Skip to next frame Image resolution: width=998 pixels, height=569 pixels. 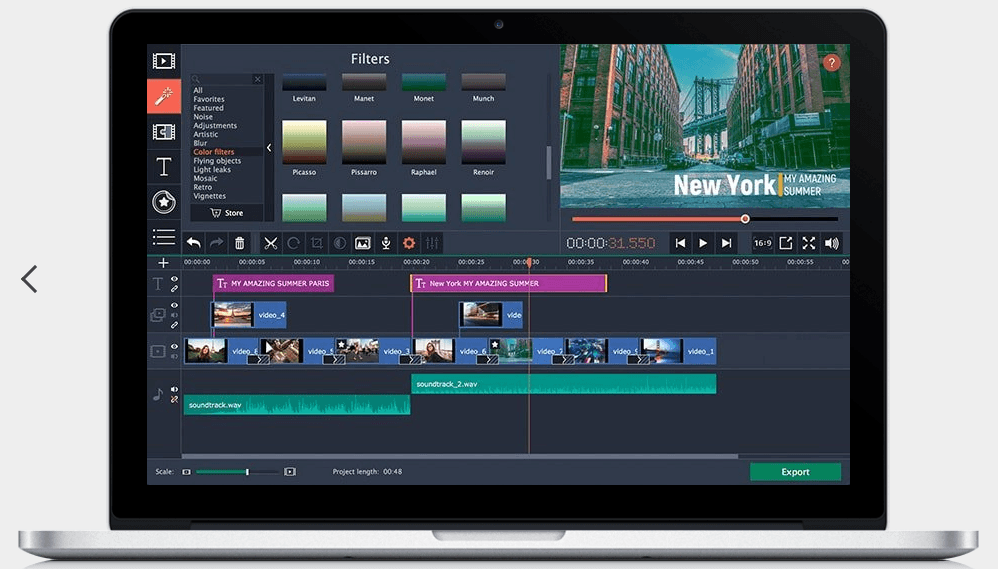[726, 242]
